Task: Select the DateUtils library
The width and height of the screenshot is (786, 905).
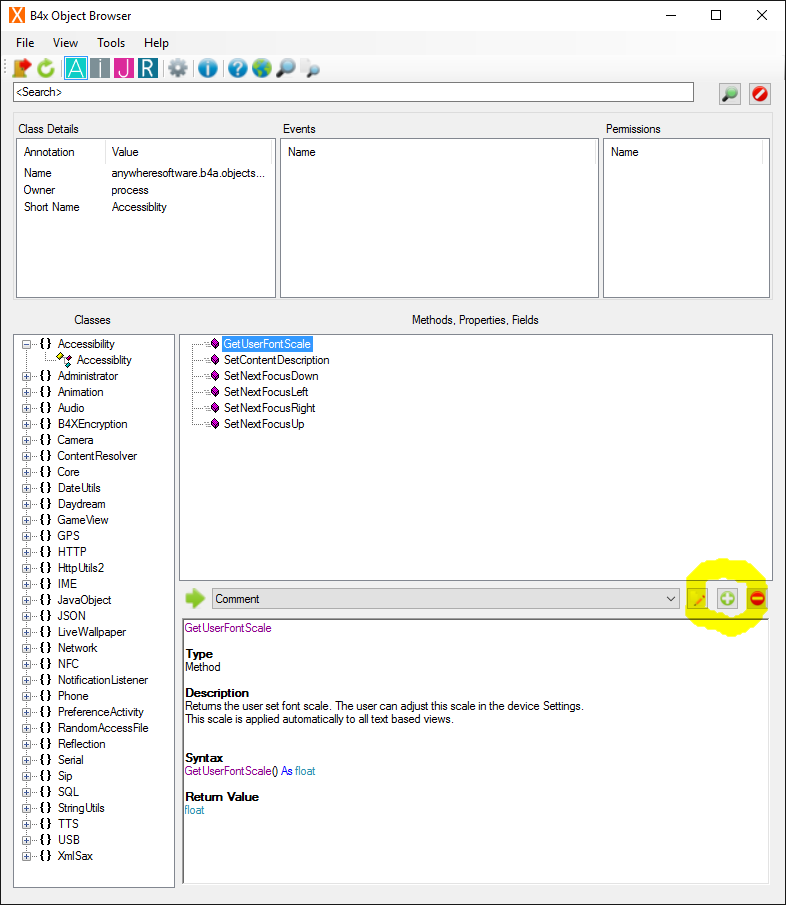Action: click(79, 488)
